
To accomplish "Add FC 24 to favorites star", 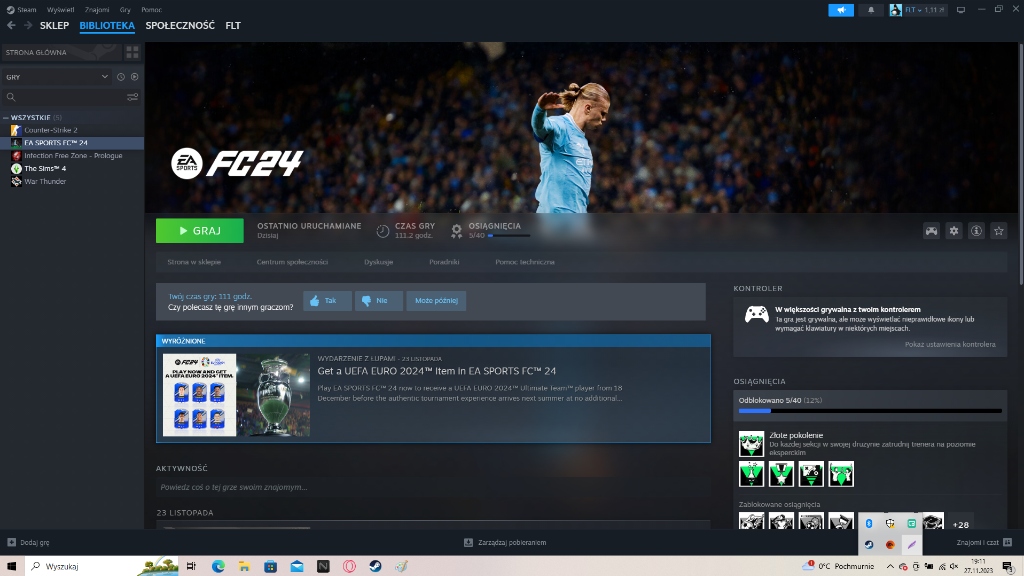I will [999, 231].
